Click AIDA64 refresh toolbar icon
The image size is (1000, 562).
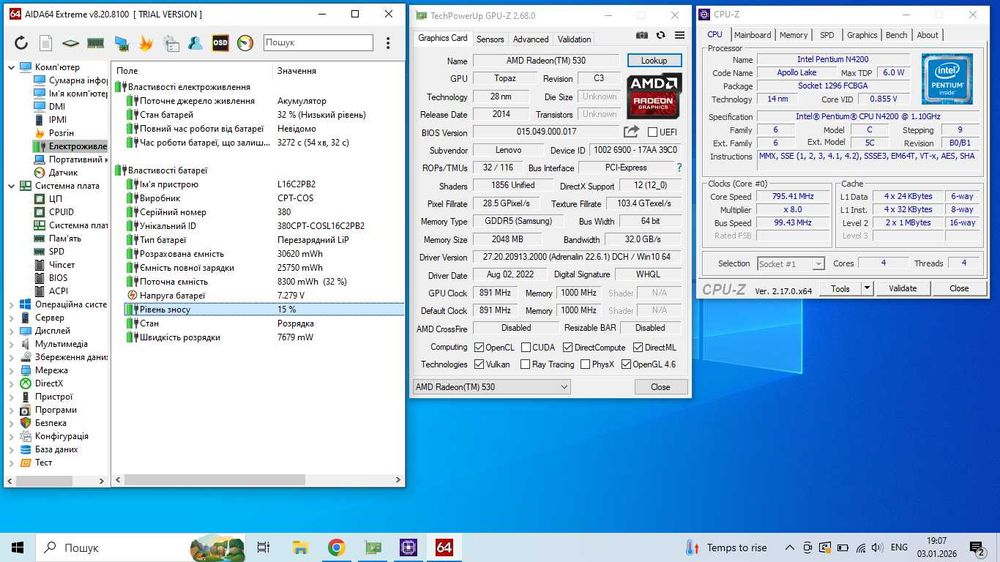(21, 43)
